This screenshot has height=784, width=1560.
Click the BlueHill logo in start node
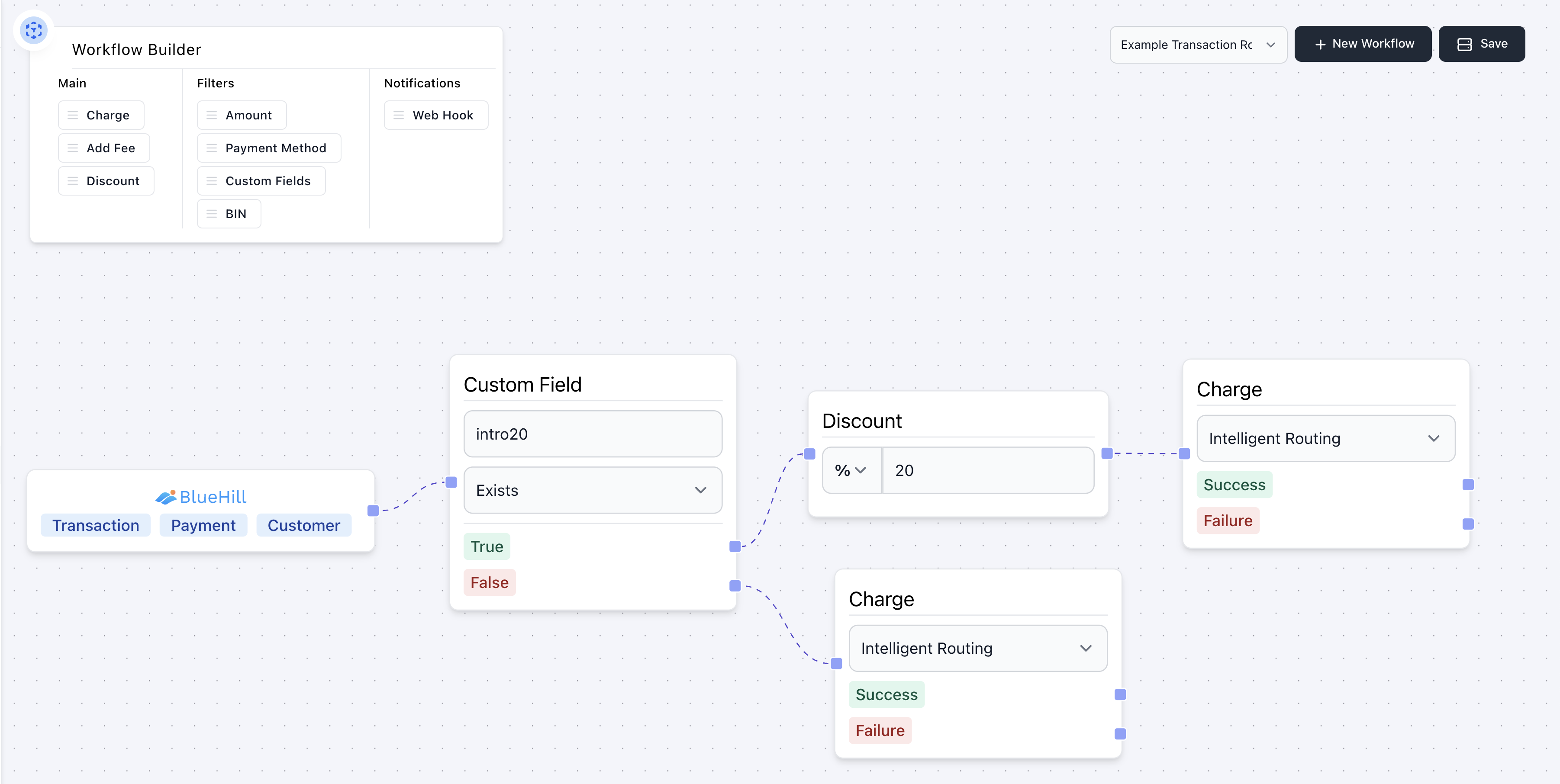coord(200,497)
